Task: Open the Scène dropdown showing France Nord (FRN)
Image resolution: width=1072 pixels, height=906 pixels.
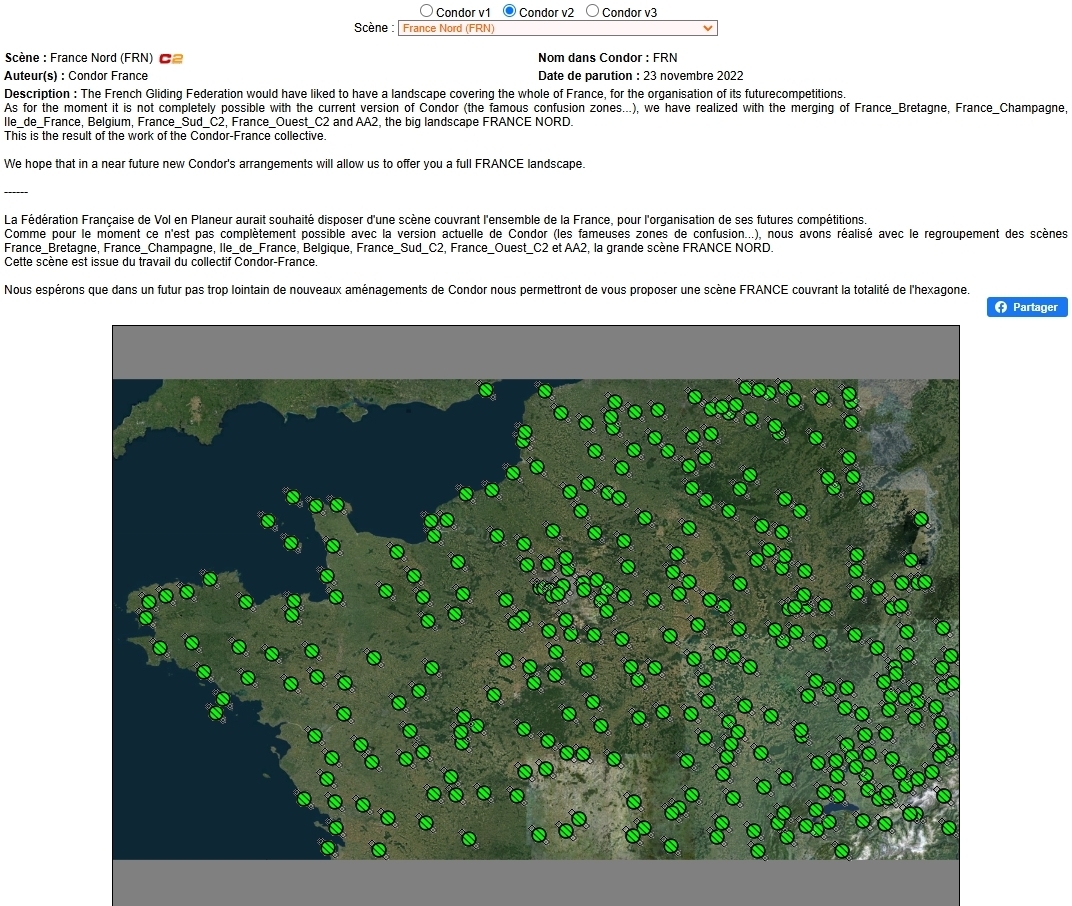Action: (558, 28)
